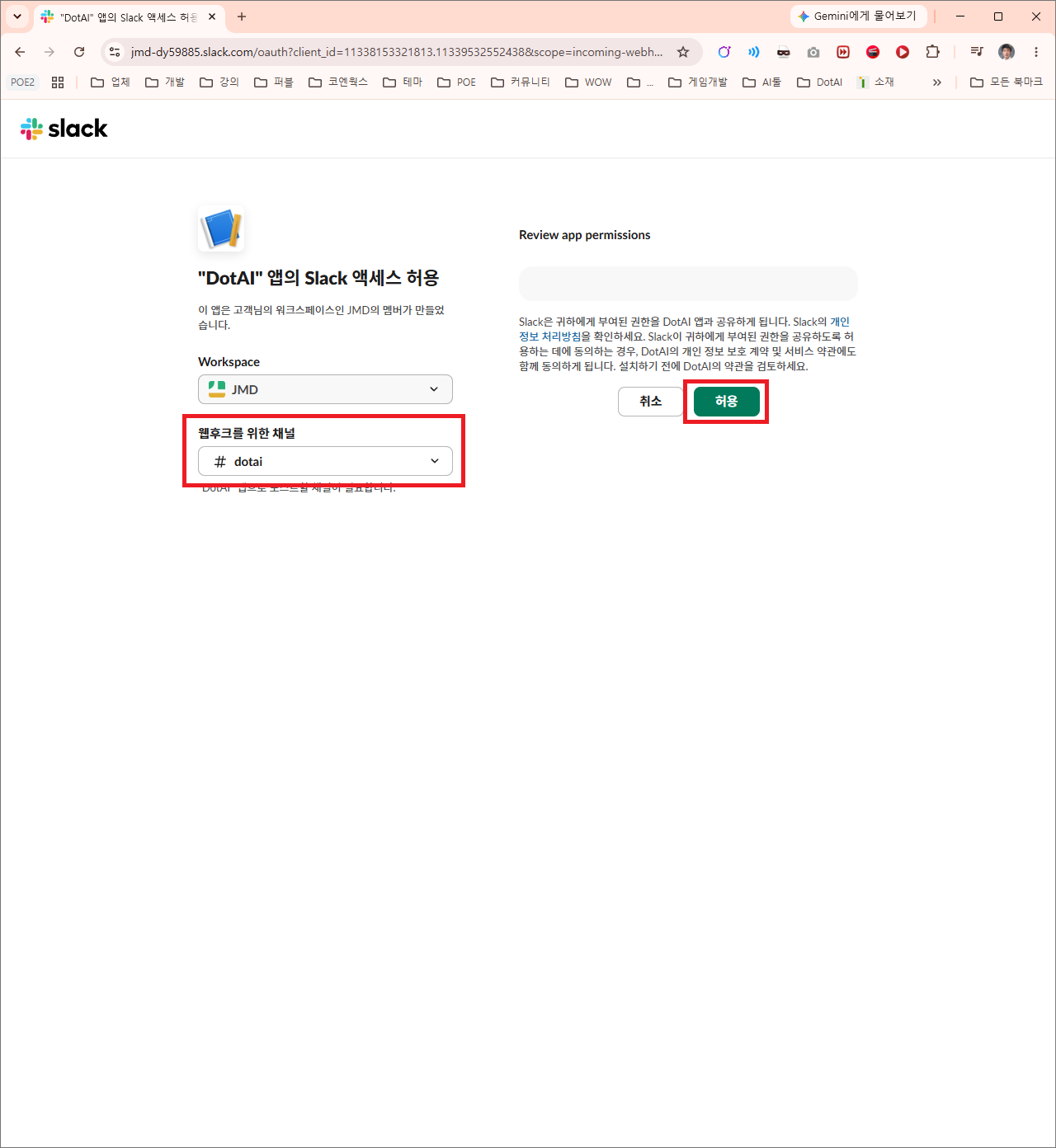Go back with the browser back arrow
Viewport: 1056px width, 1148px height.
click(20, 52)
